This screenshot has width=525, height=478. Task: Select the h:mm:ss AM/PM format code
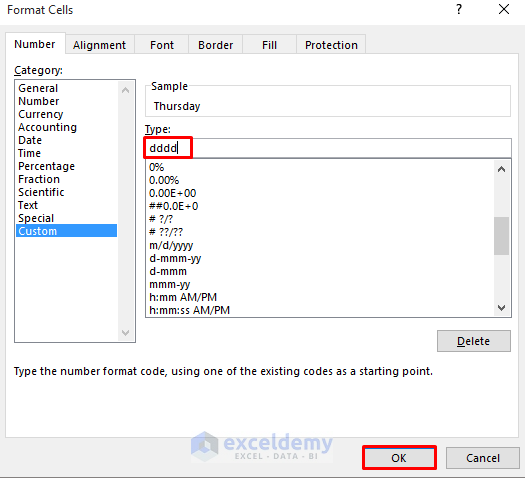320,310
